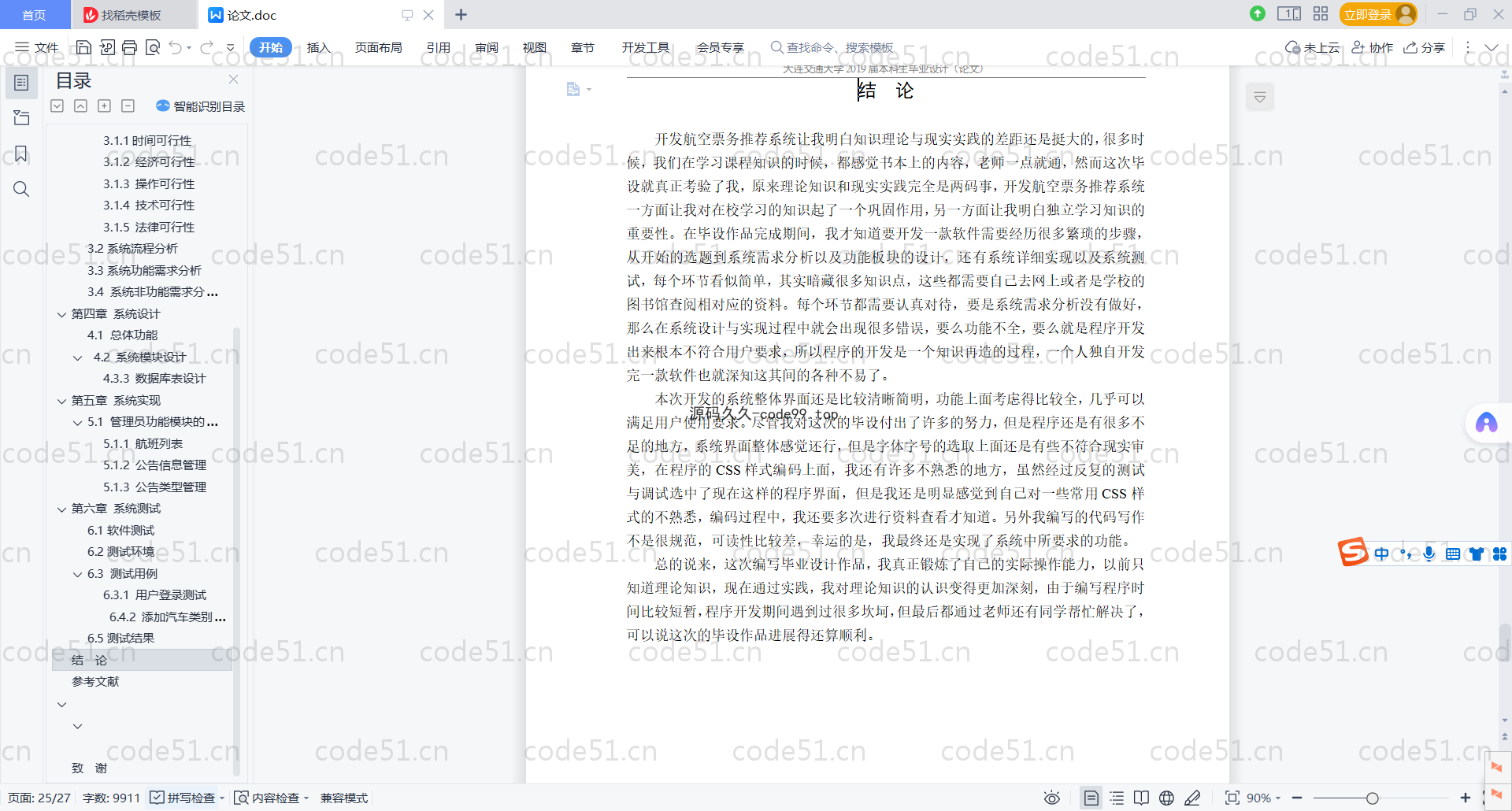This screenshot has width=1512, height=811.
Task: Close the 目录 navigation pane
Action: 233,80
